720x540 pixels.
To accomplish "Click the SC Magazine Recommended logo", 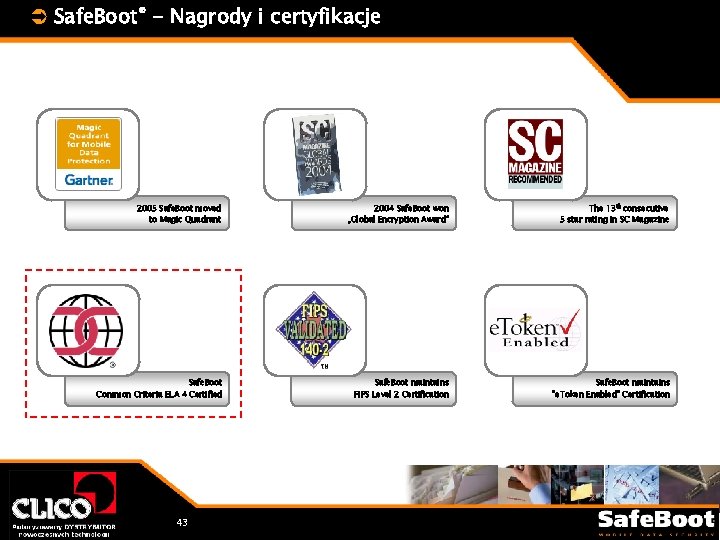I will 535,153.
